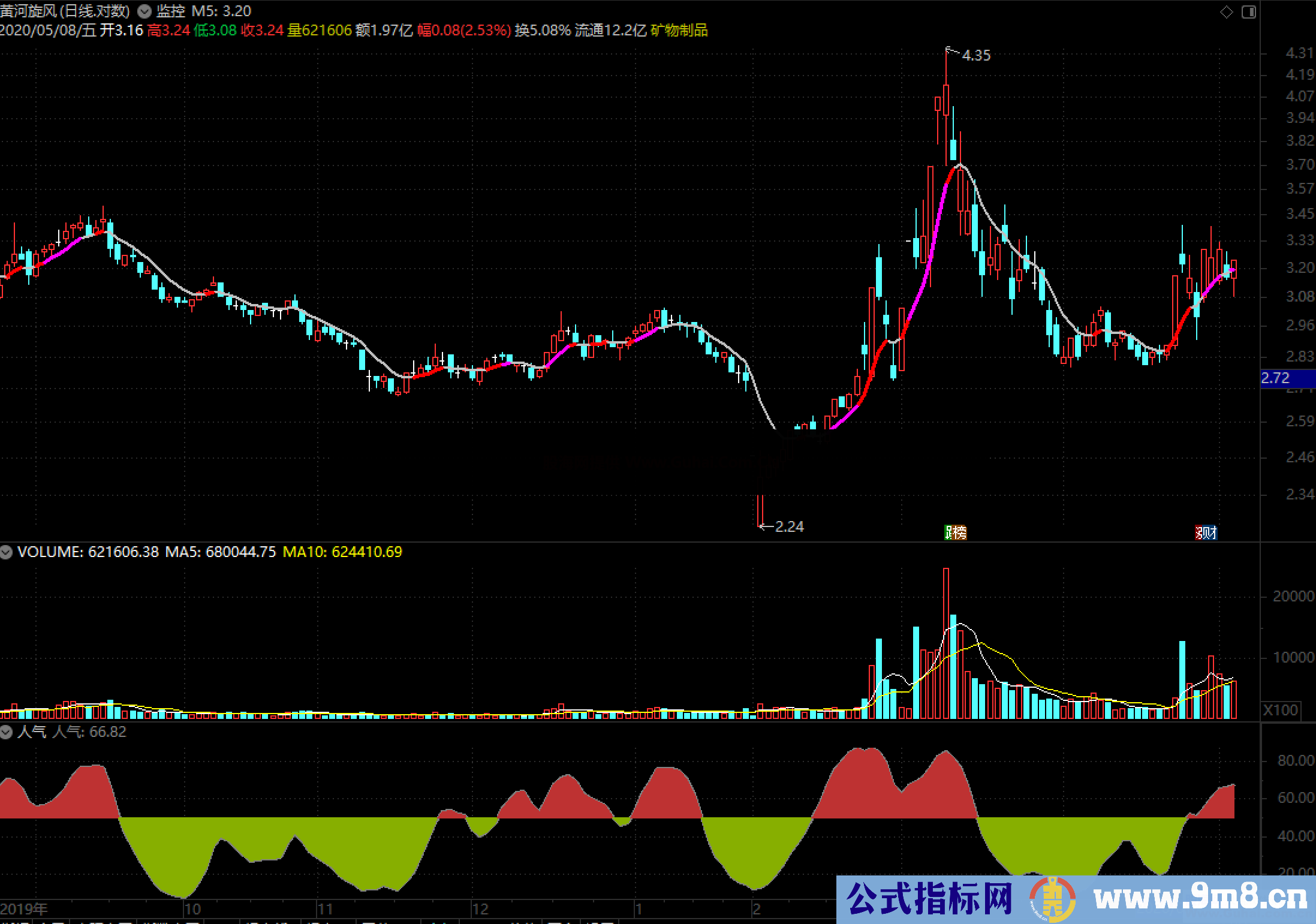Toggle the side panel layout icon
This screenshot has width=1316, height=924.
click(x=1249, y=12)
